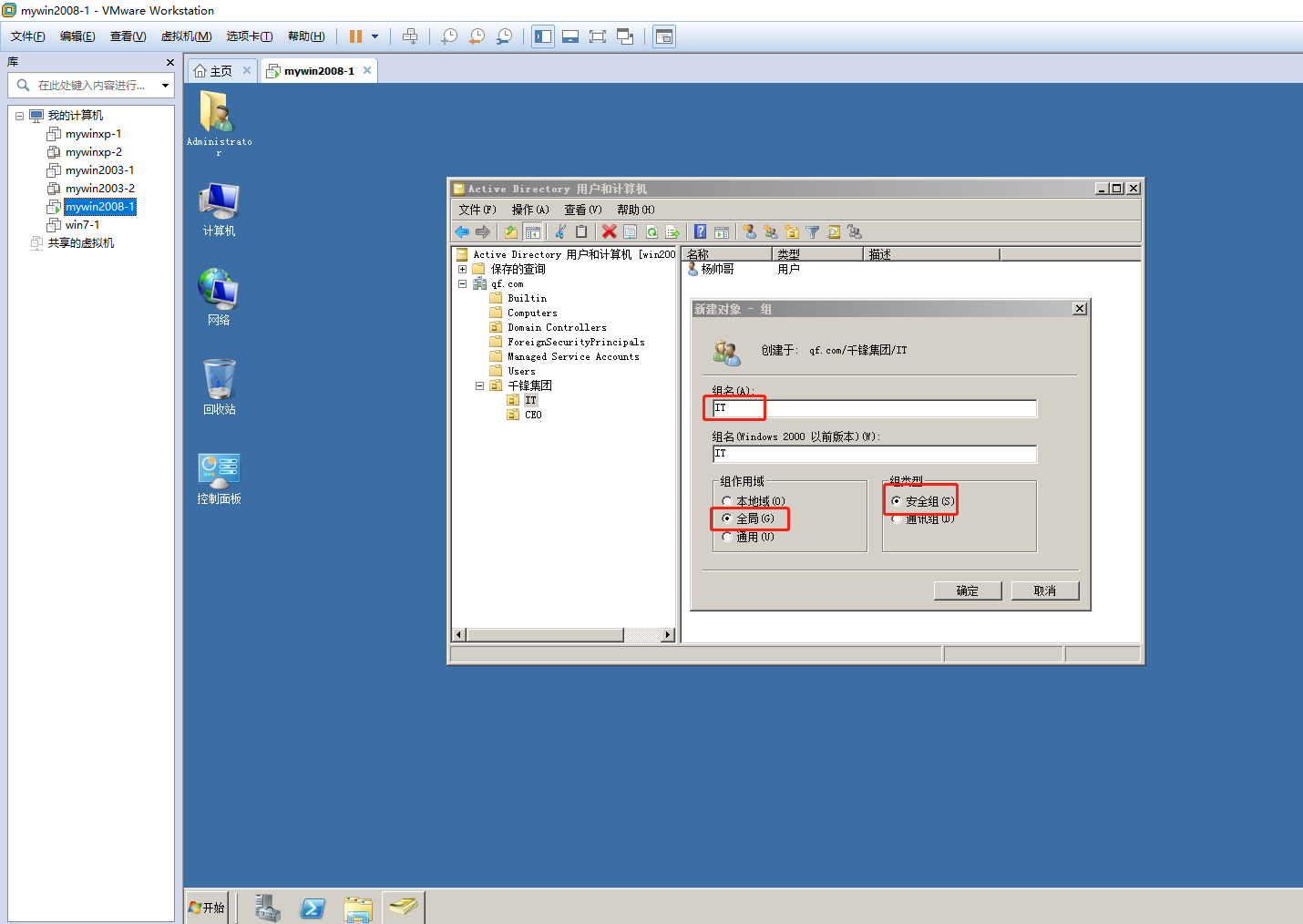This screenshot has width=1303, height=924.
Task: Expand the 保存的查询 tree node
Action: click(462, 269)
